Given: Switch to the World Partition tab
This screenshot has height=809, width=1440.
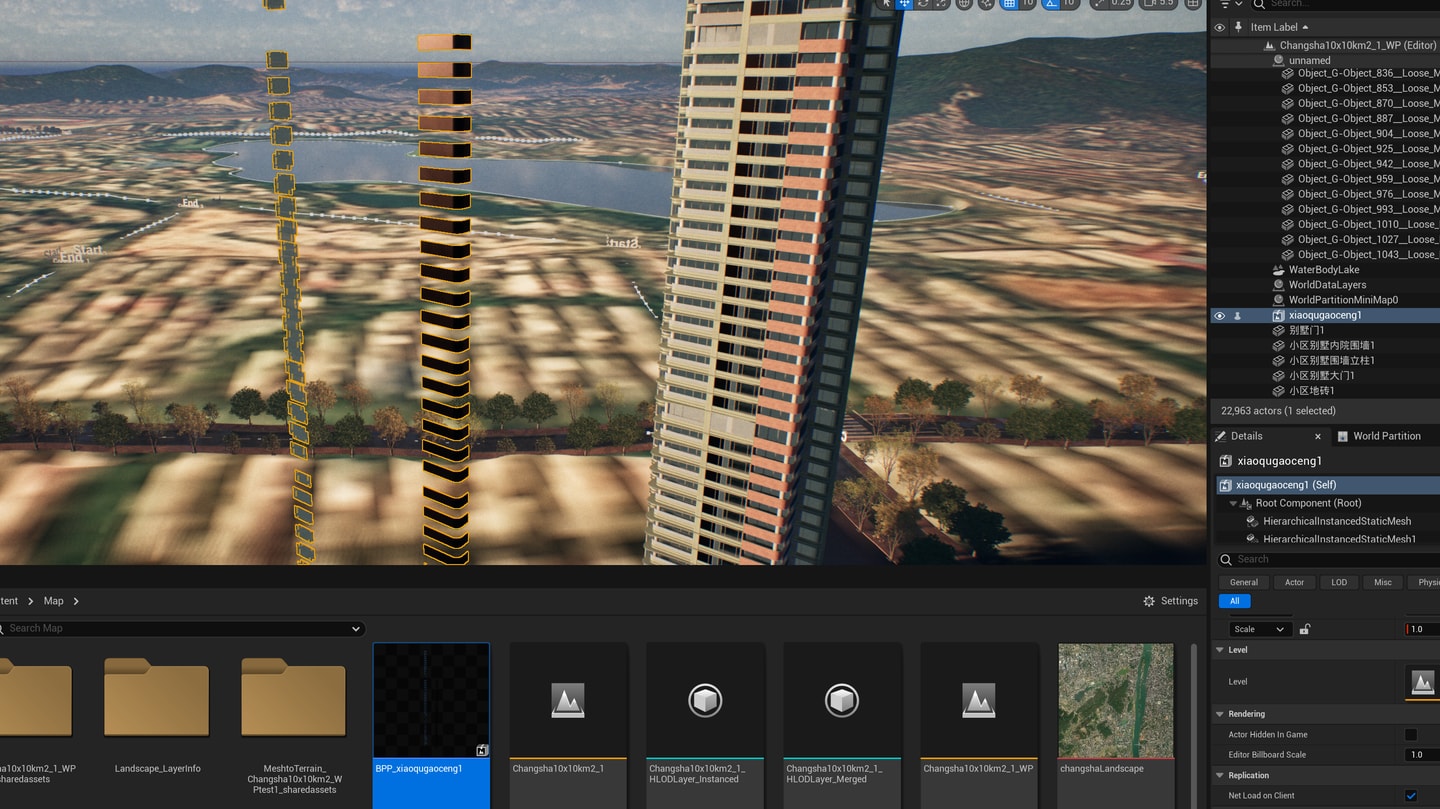Looking at the screenshot, I should coord(1386,436).
